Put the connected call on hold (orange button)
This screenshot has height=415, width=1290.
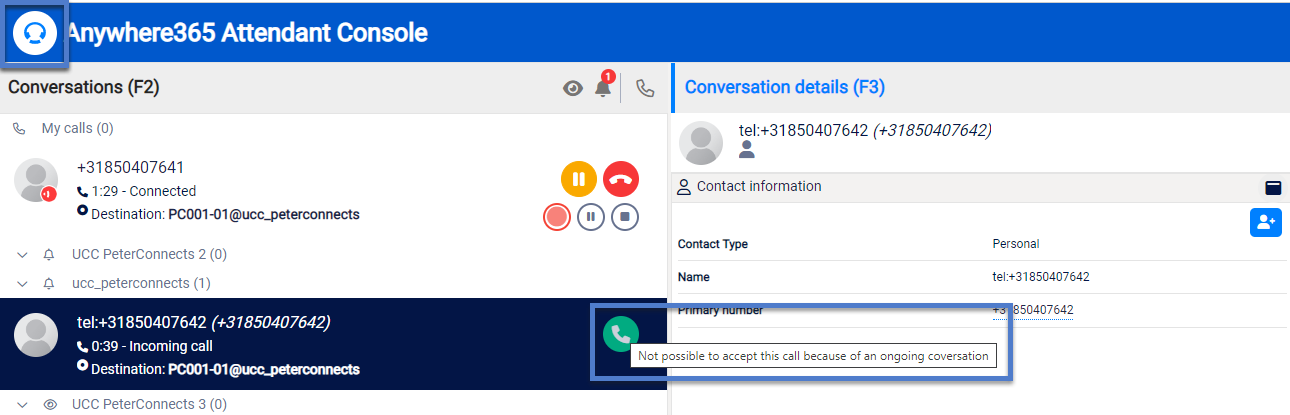click(579, 180)
